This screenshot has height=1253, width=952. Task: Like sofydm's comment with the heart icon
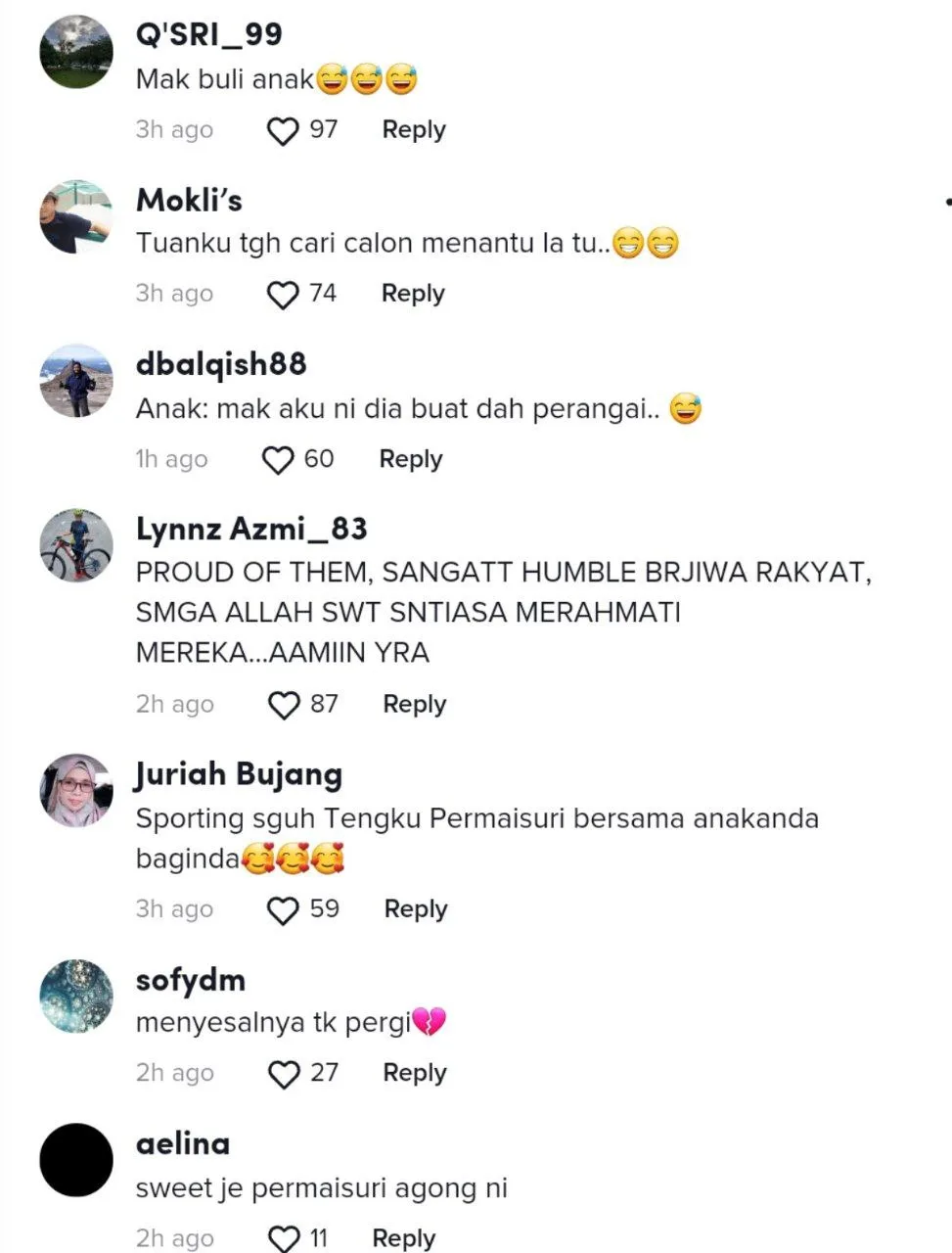click(284, 1074)
